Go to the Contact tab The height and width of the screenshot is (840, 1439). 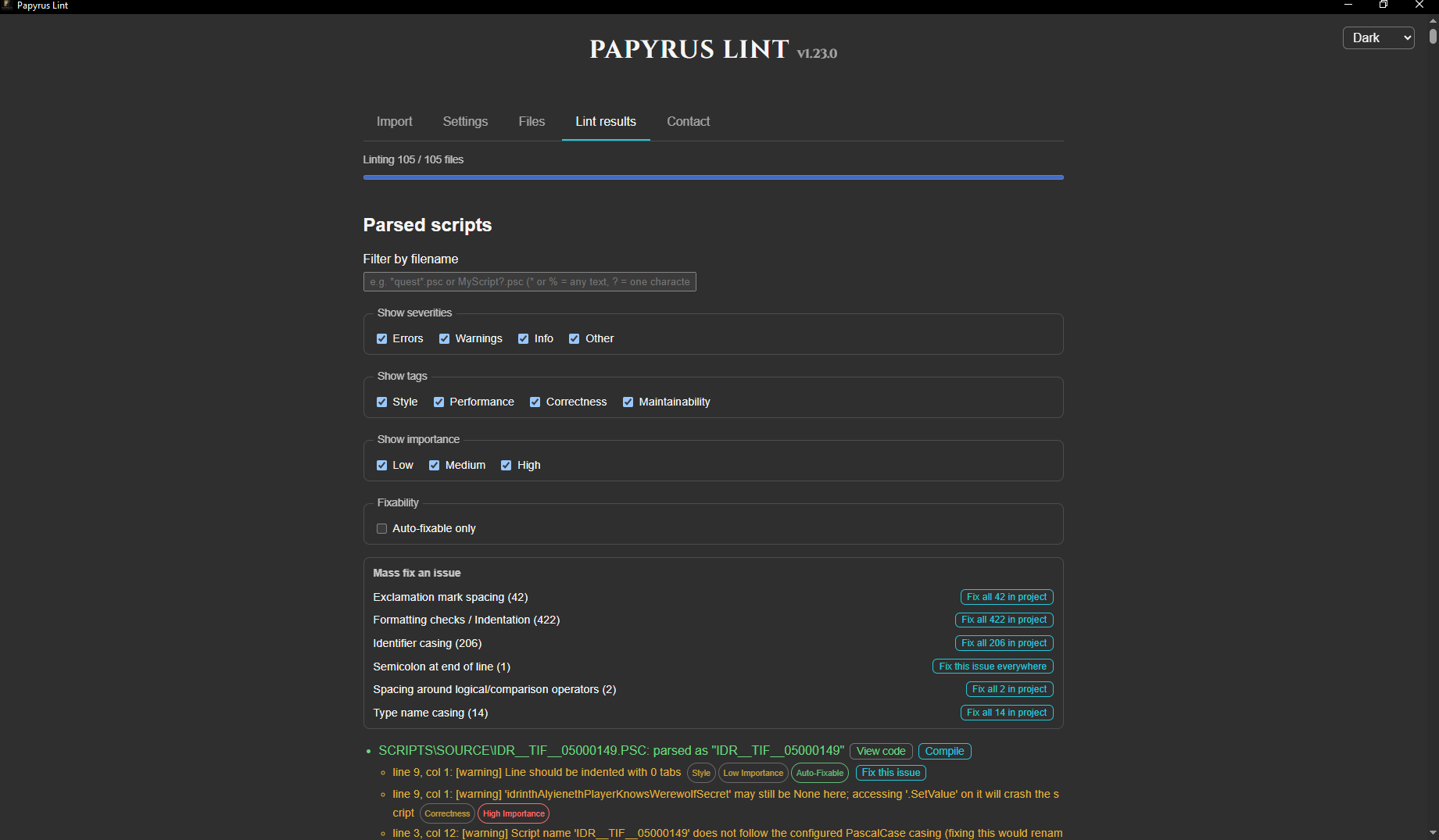point(688,121)
